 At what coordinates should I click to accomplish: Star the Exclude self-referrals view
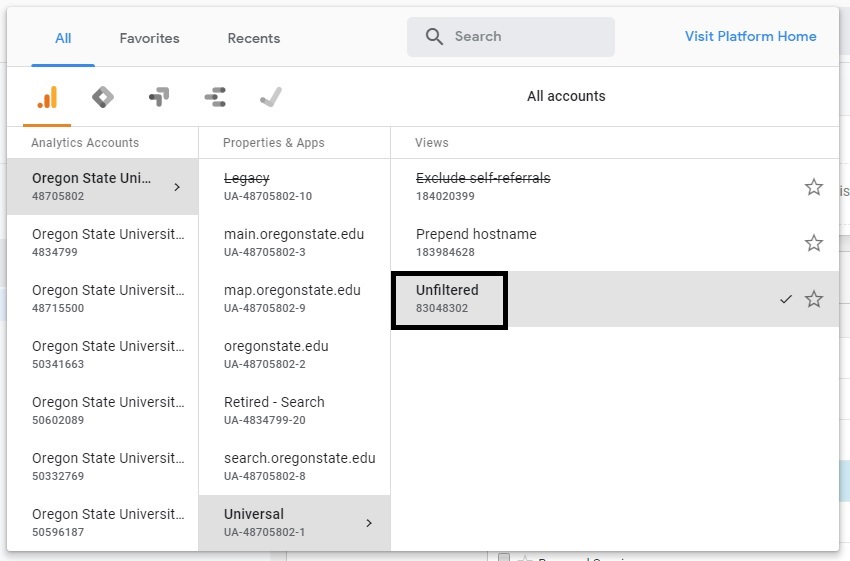[814, 187]
